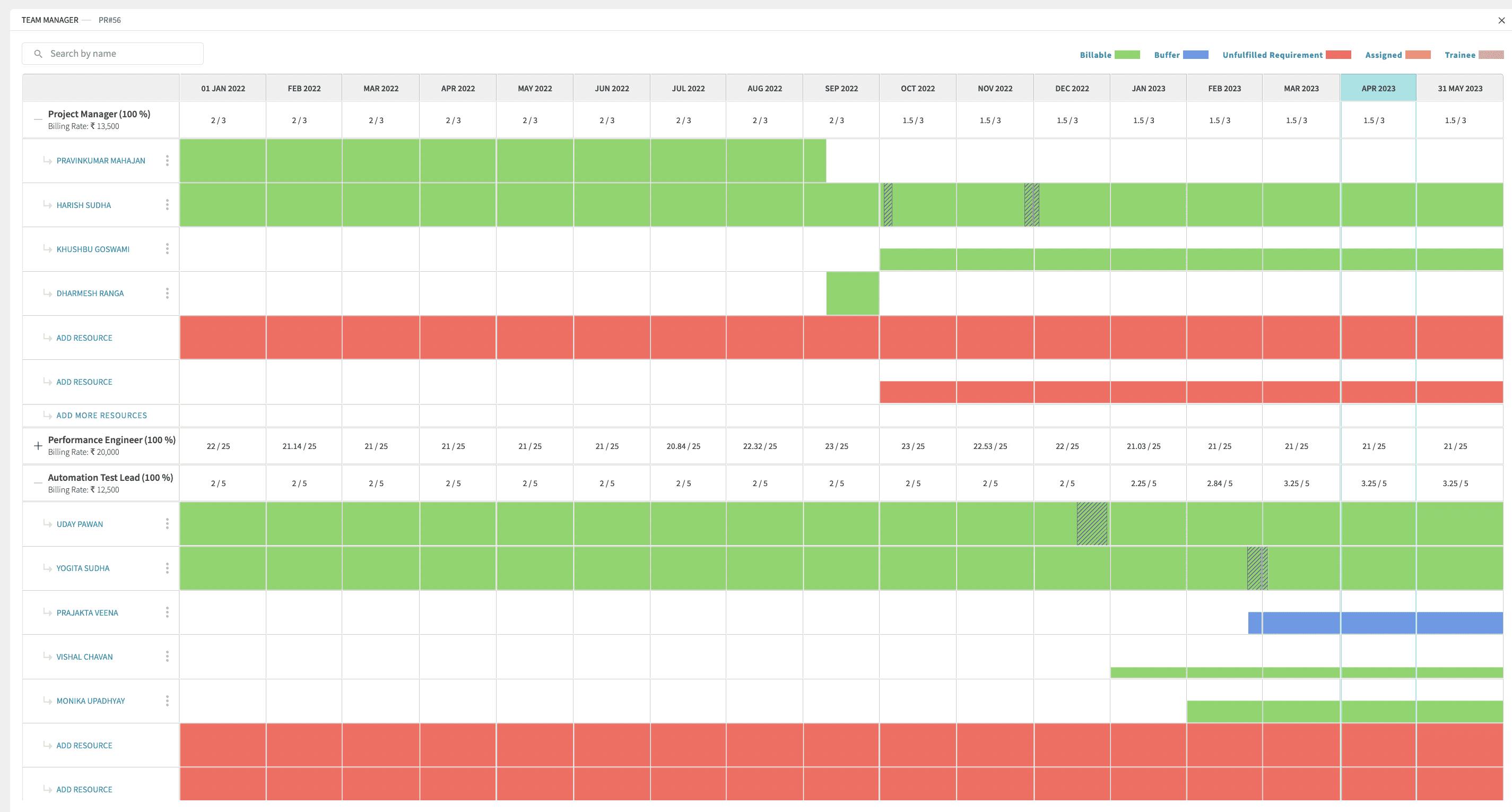Select the APR 2023 month column header
Image resolution: width=1512 pixels, height=812 pixels.
click(x=1378, y=88)
